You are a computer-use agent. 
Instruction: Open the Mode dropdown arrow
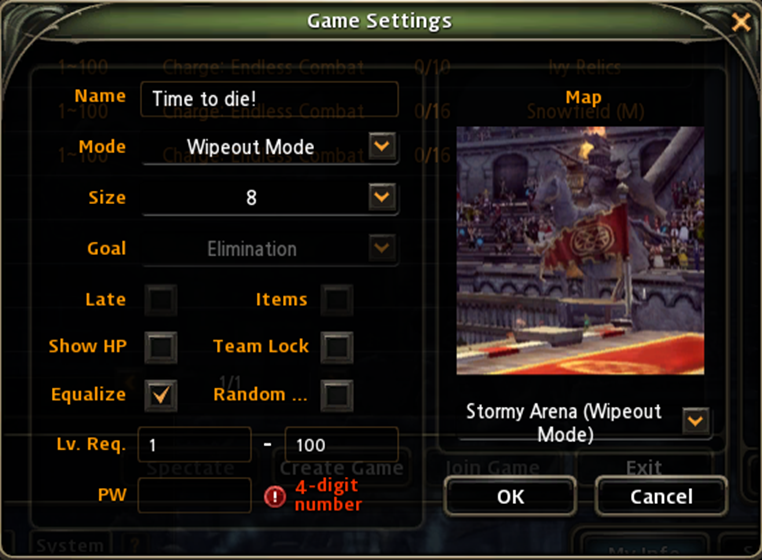382,146
